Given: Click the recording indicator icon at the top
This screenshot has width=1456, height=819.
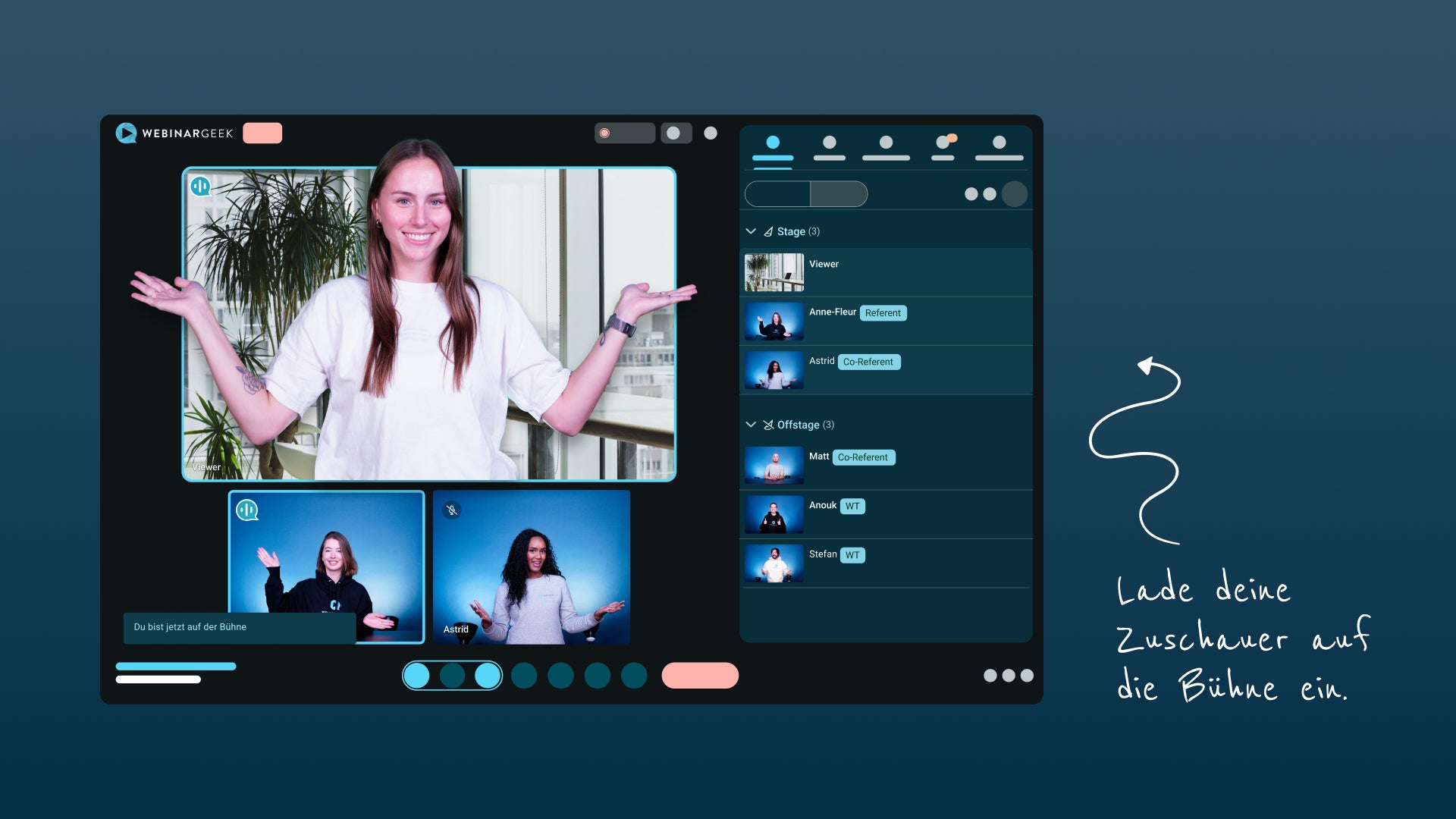Looking at the screenshot, I should pyautogui.click(x=604, y=133).
